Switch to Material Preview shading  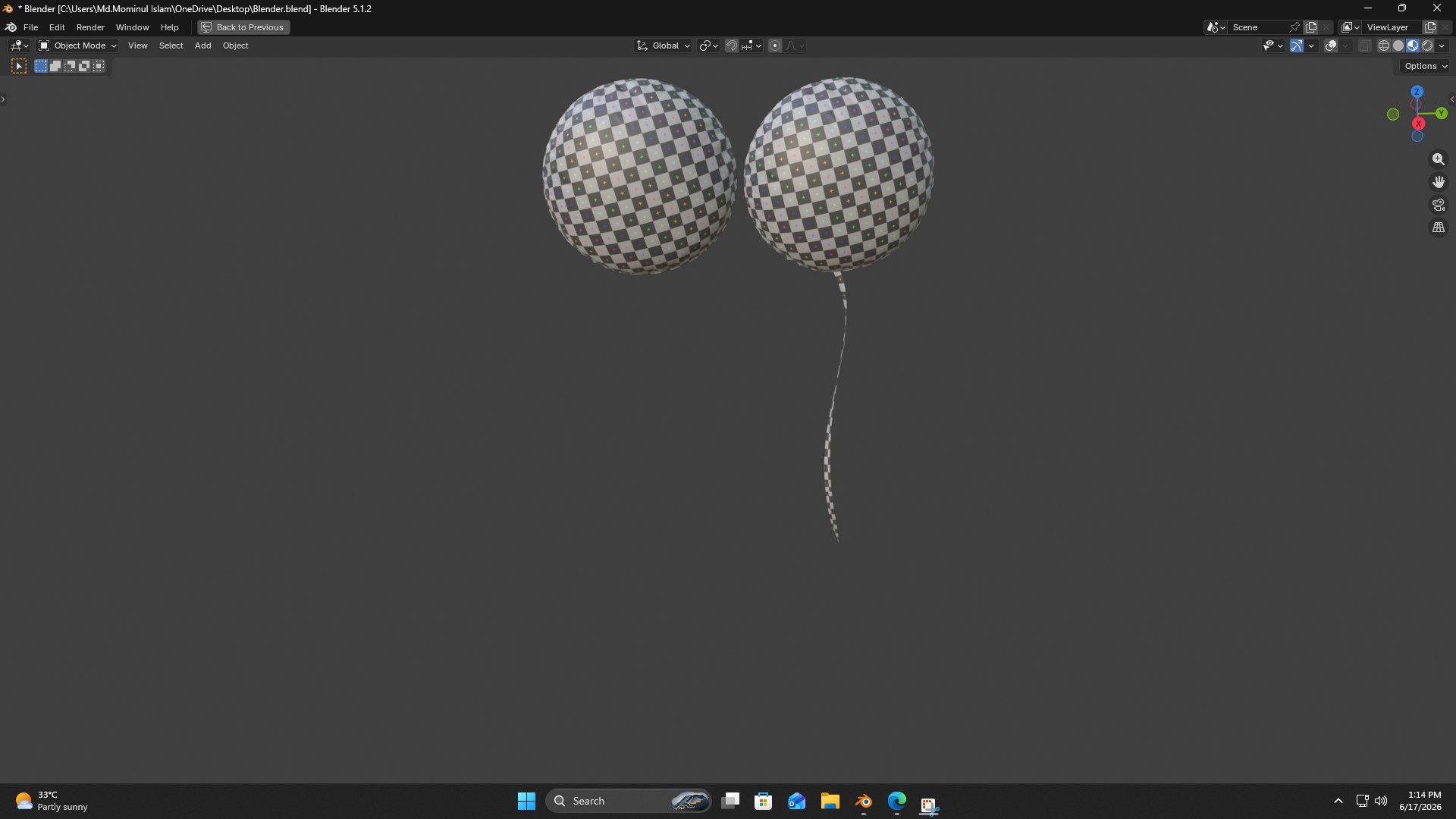click(x=1413, y=45)
